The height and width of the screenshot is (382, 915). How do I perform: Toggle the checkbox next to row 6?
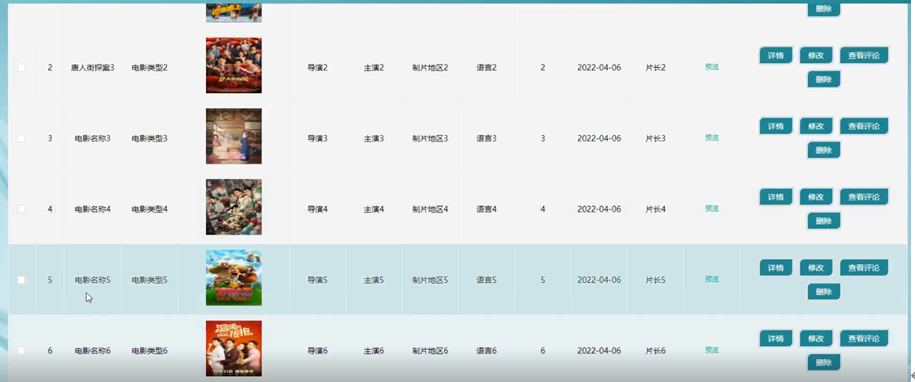point(22,351)
